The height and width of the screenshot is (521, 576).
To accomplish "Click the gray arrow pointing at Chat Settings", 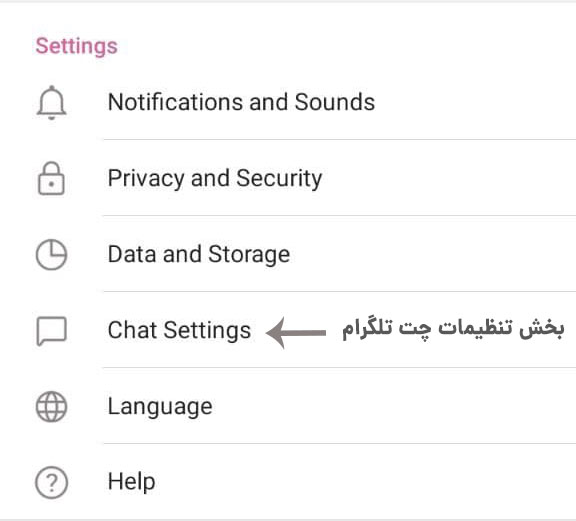I will pos(296,333).
